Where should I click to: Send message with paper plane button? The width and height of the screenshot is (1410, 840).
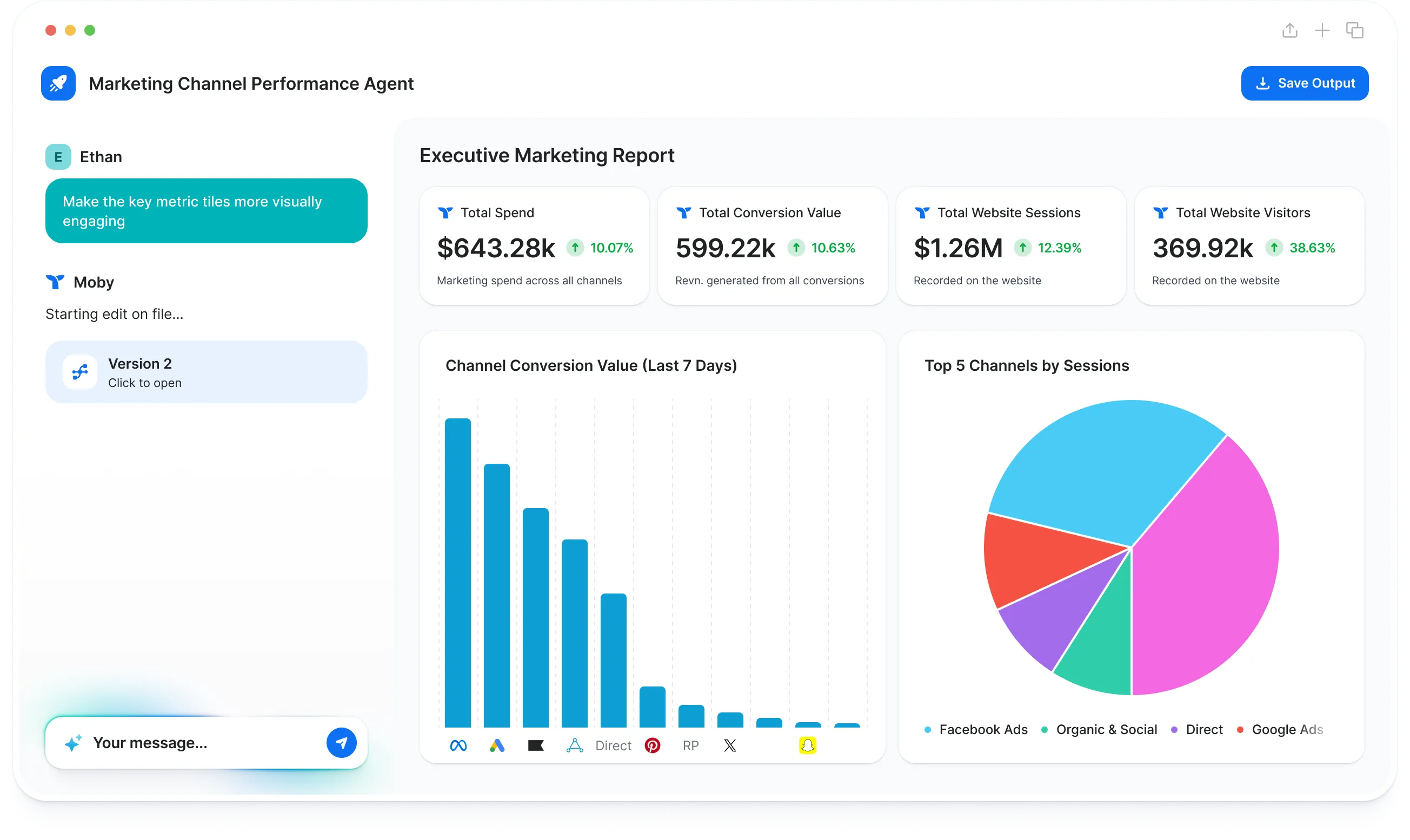coord(341,743)
